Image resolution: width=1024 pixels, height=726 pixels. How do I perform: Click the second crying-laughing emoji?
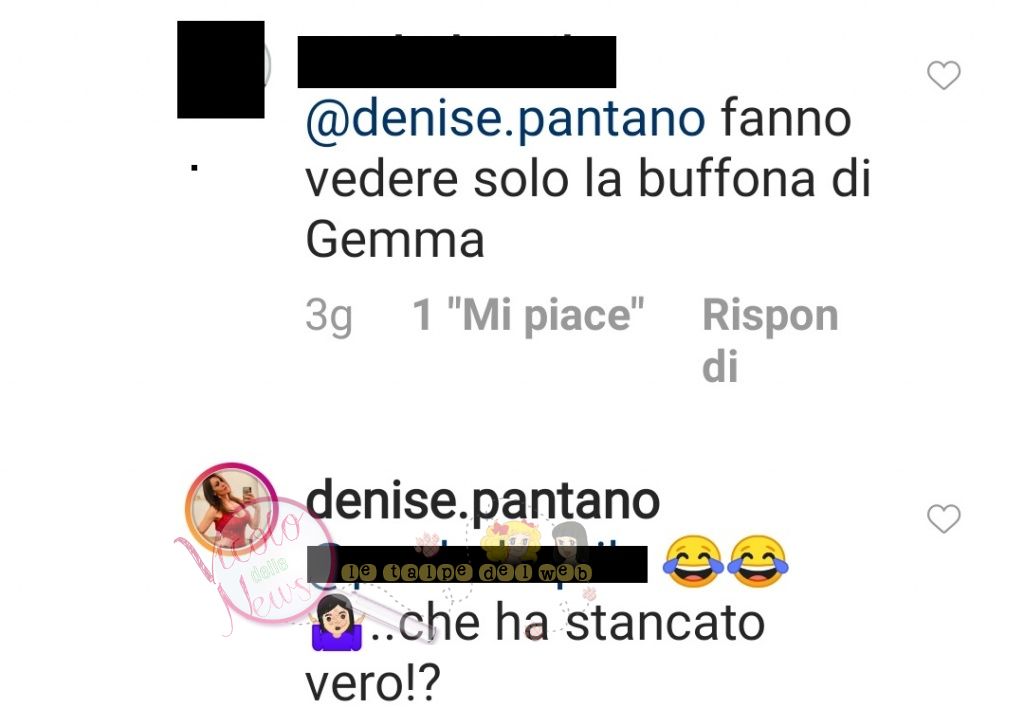coord(758,561)
